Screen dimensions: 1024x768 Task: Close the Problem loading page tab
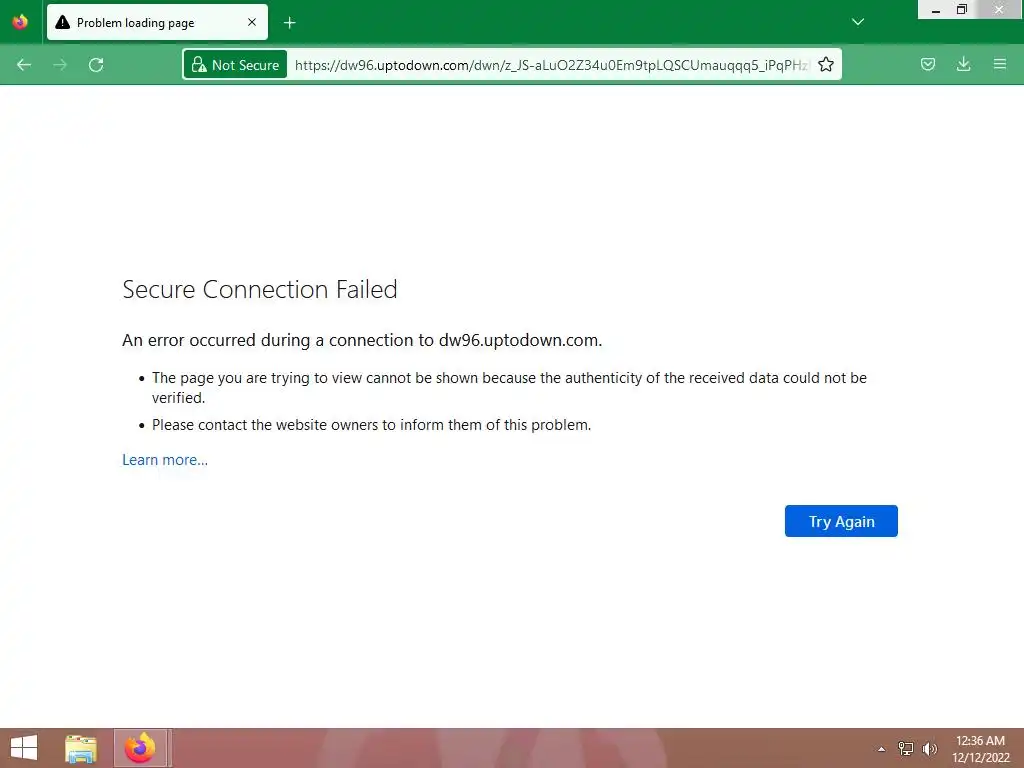(x=252, y=22)
